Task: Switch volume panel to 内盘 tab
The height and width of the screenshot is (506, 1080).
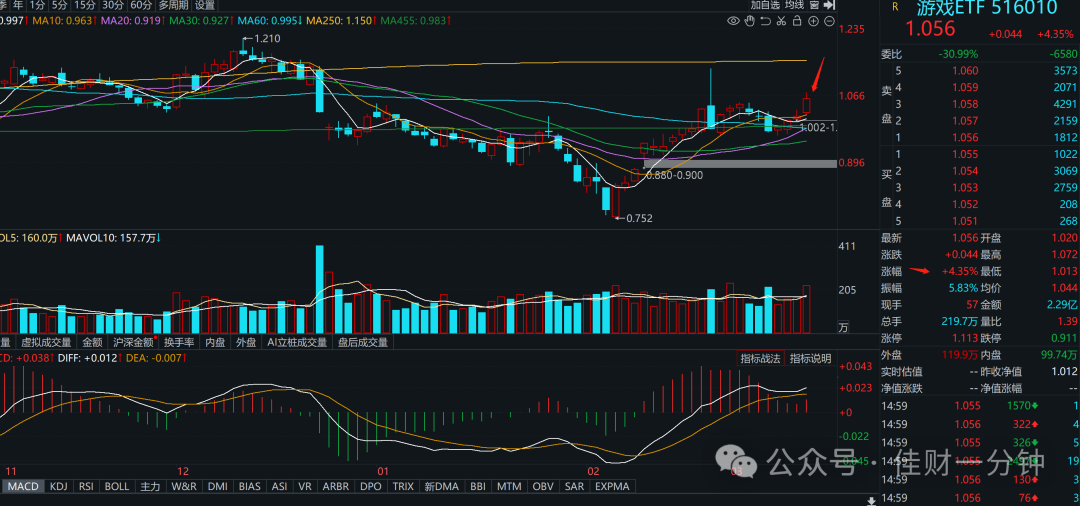Action: 215,342
